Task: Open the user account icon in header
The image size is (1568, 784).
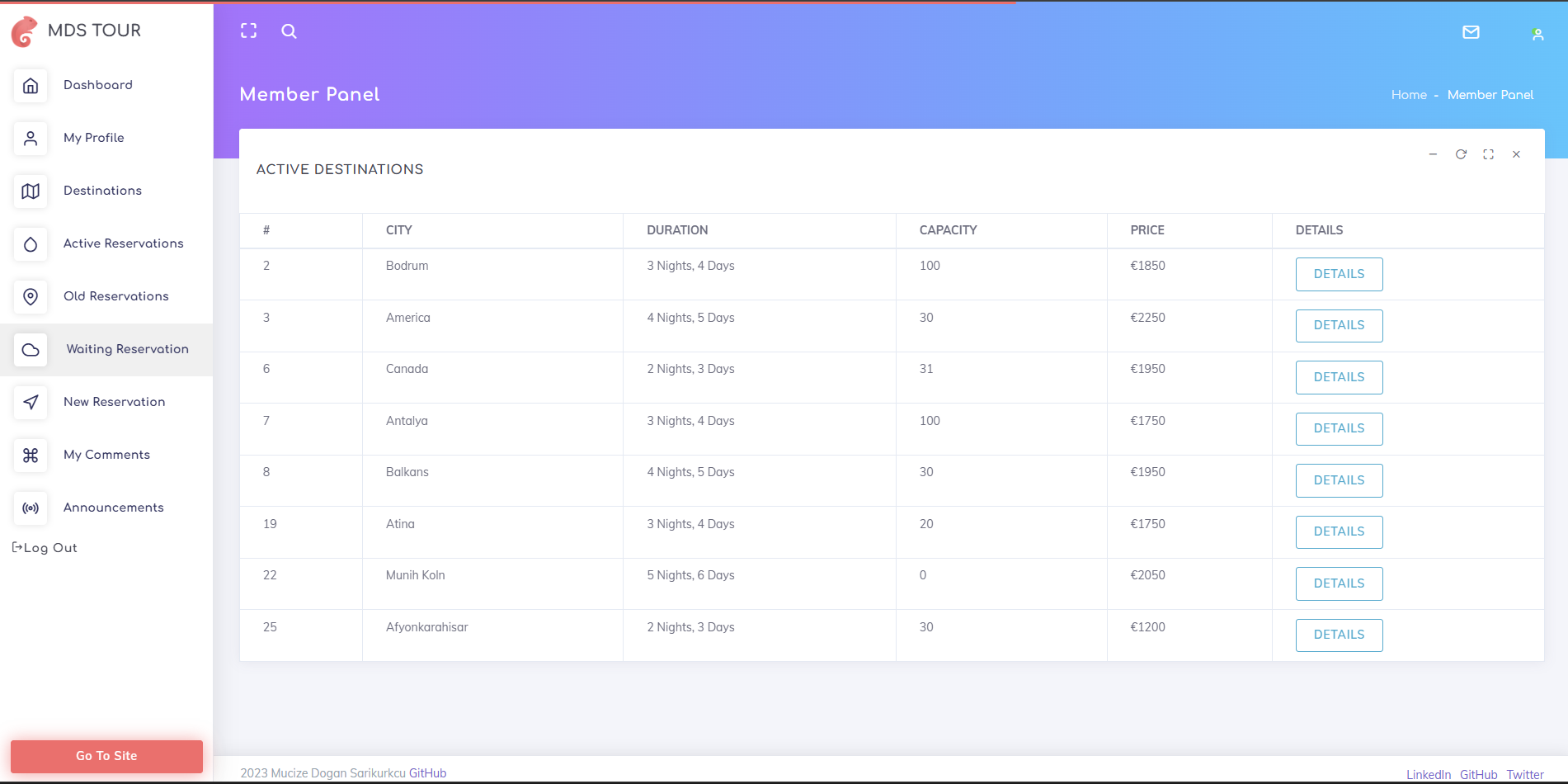Action: 1537,35
